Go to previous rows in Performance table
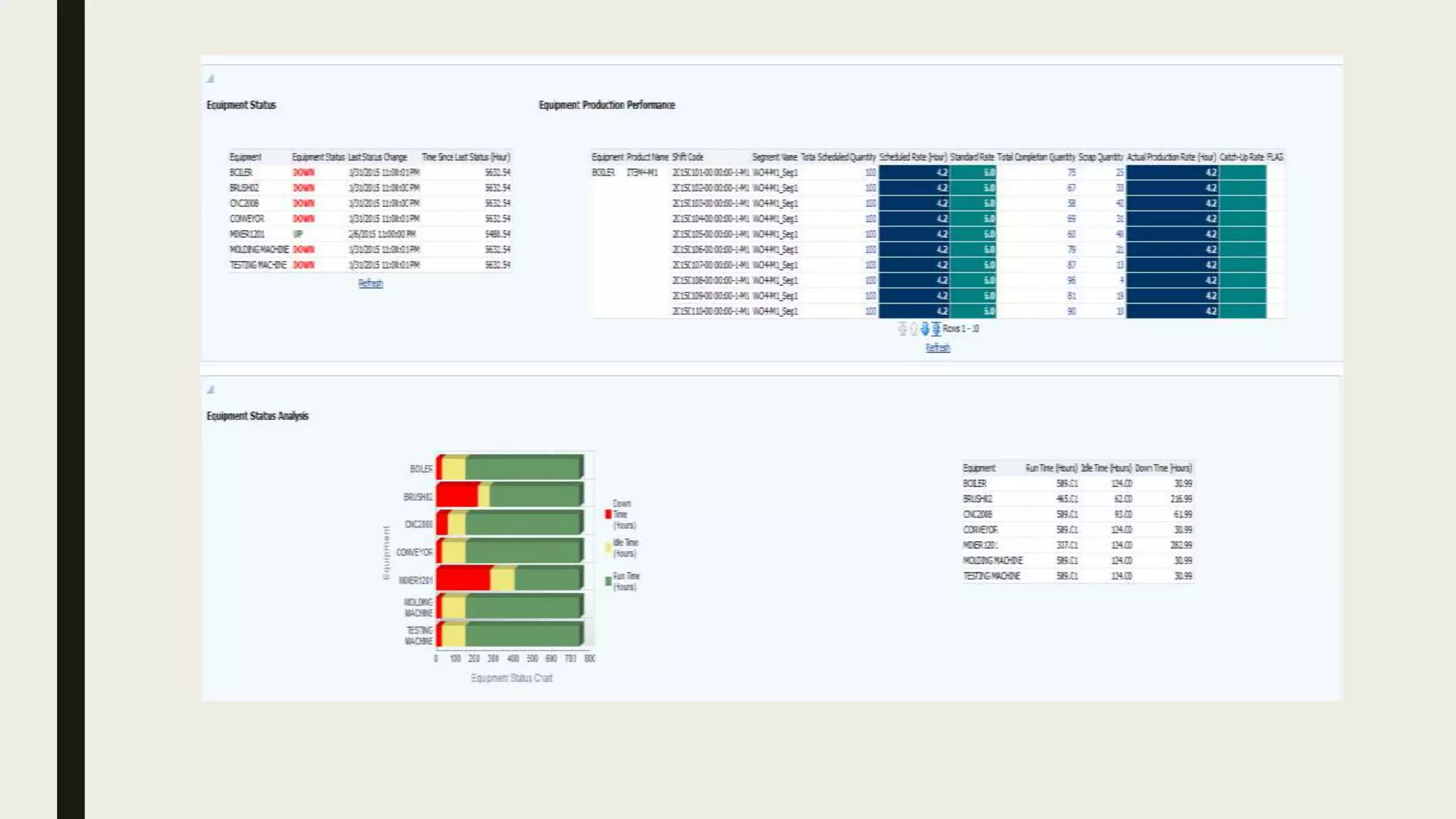This screenshot has height=819, width=1456. (914, 328)
